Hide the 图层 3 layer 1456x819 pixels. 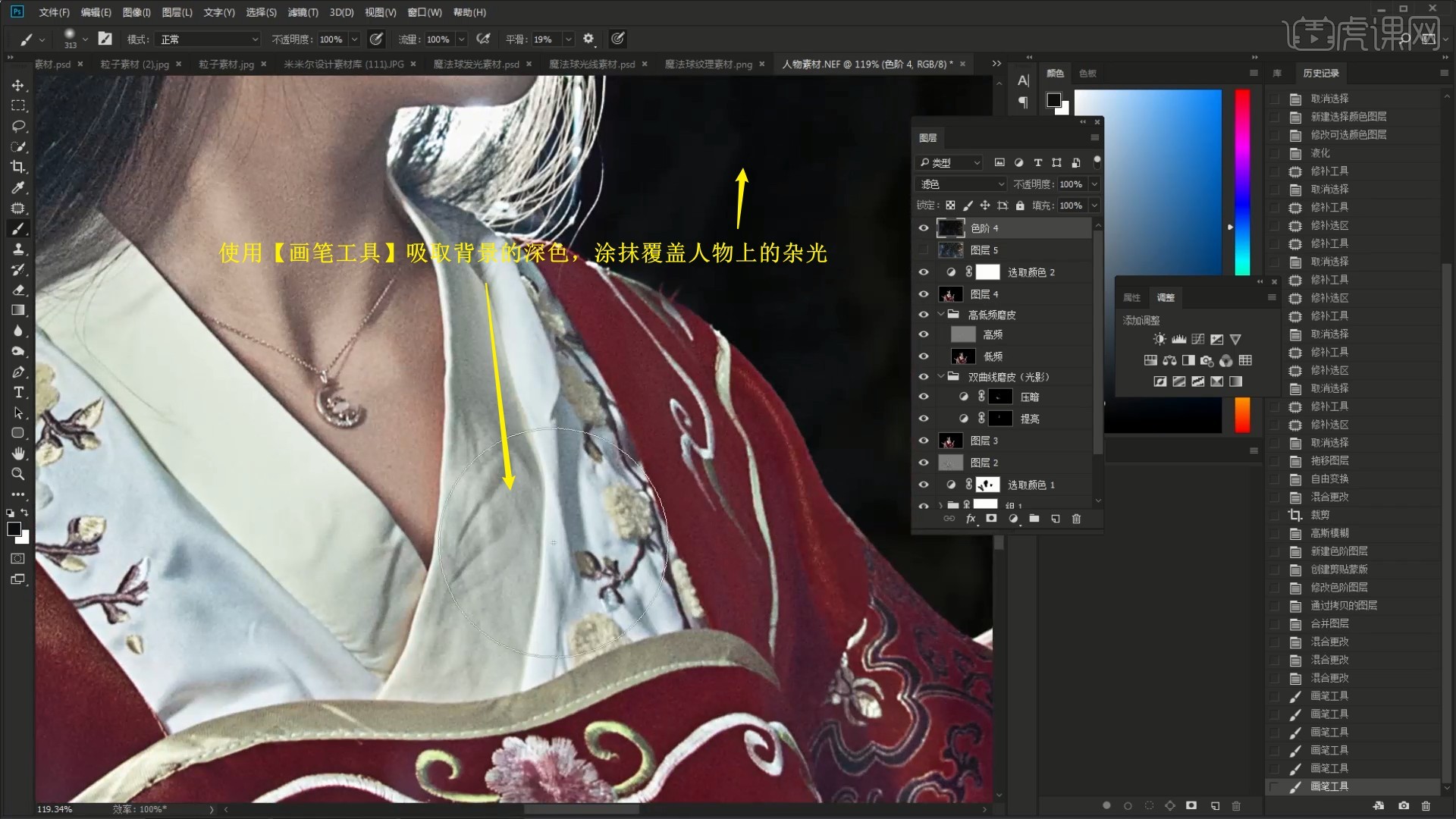coord(924,441)
